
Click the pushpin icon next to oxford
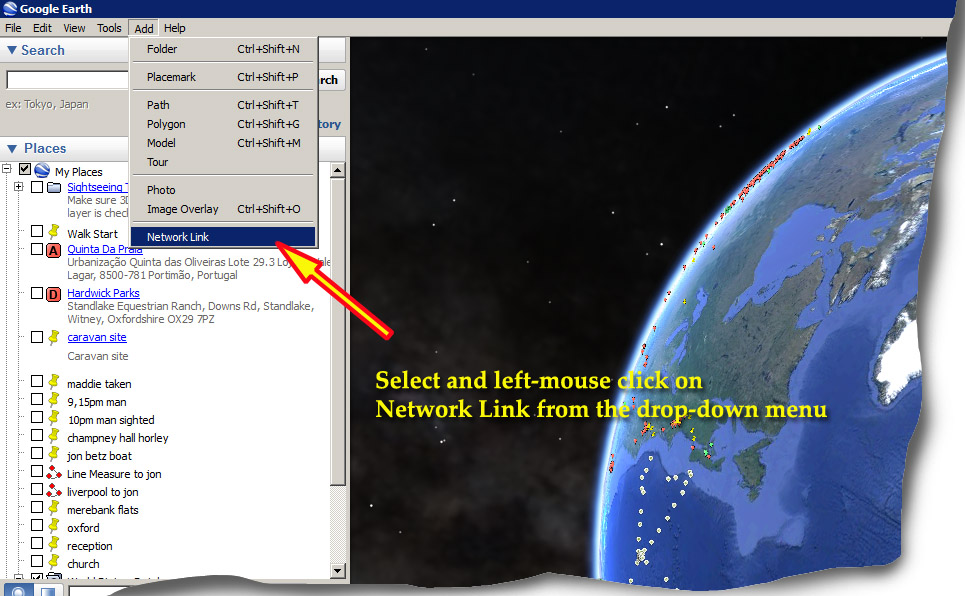pyautogui.click(x=54, y=526)
